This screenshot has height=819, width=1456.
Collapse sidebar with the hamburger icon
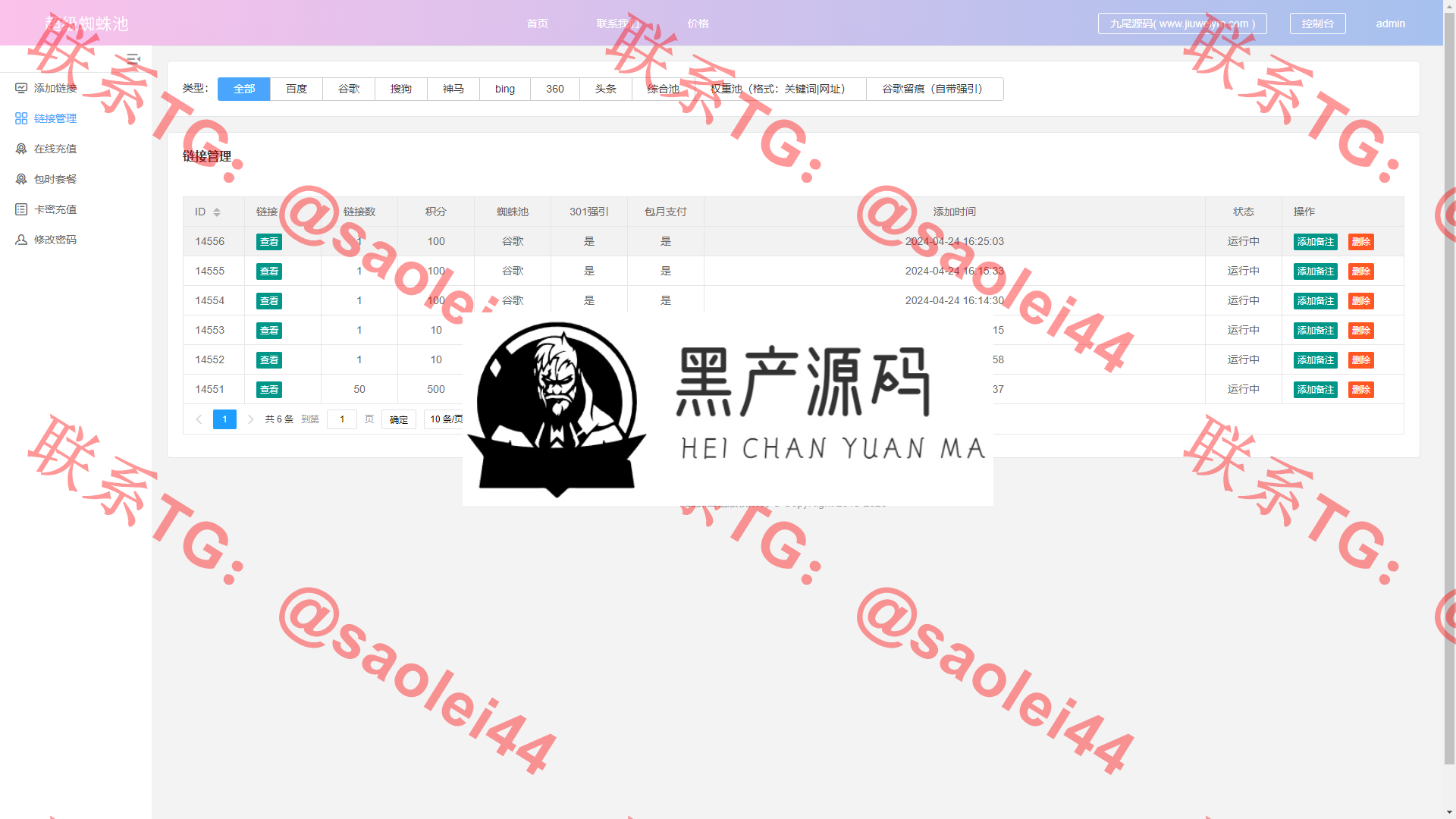pyautogui.click(x=133, y=58)
